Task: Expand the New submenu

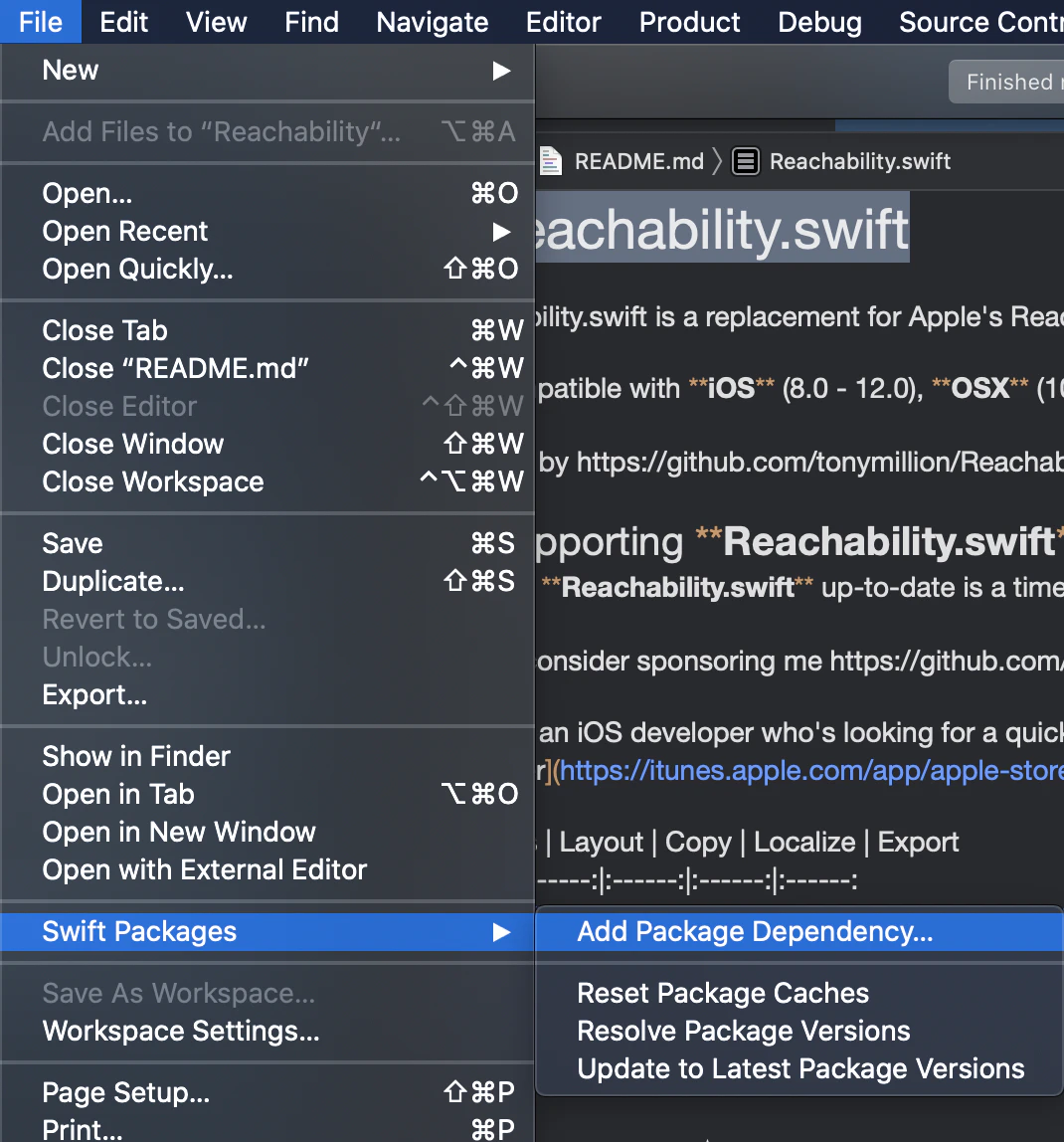Action: coord(267,71)
